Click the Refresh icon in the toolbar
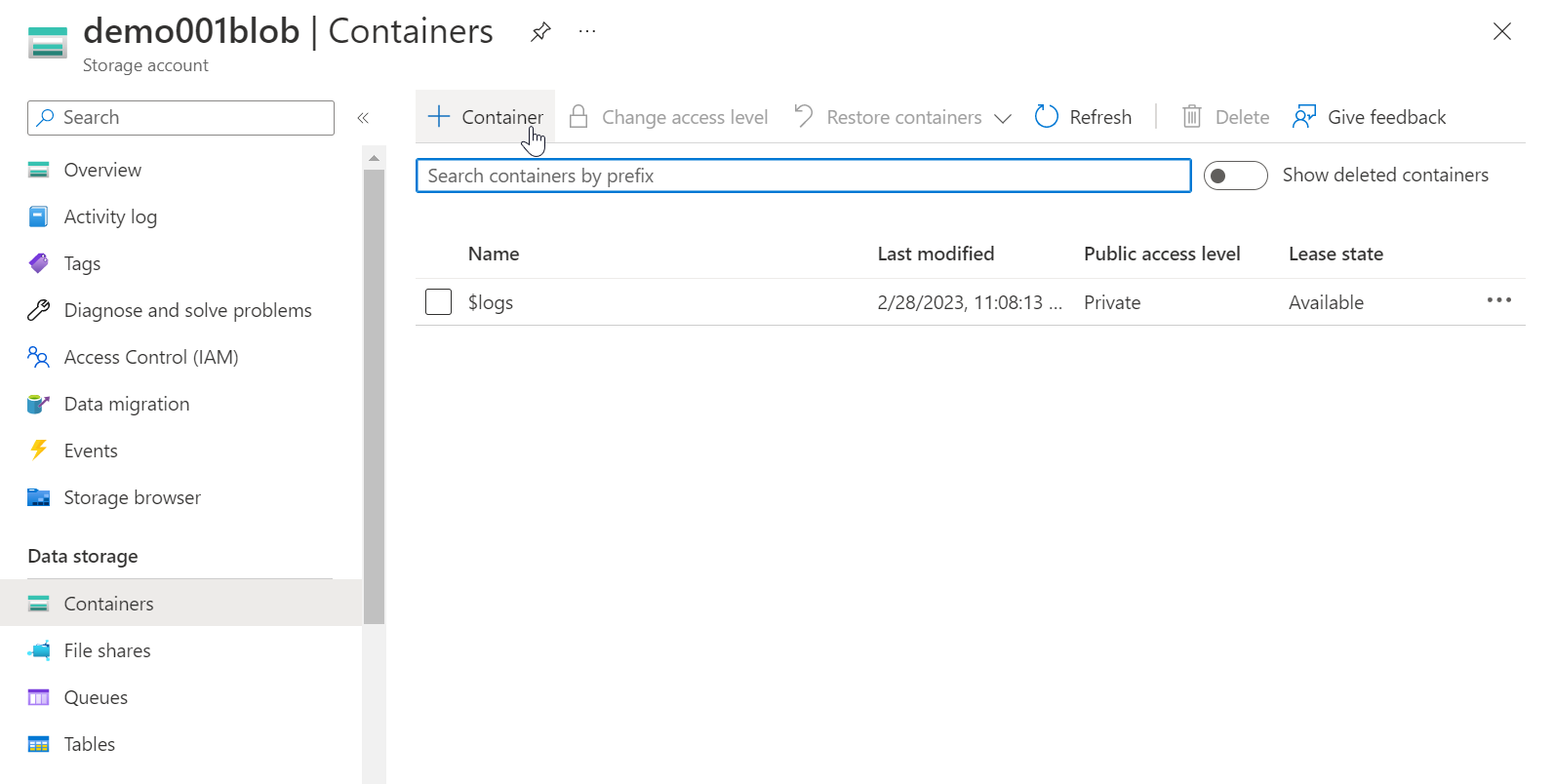The image size is (1554, 784). pos(1047,117)
